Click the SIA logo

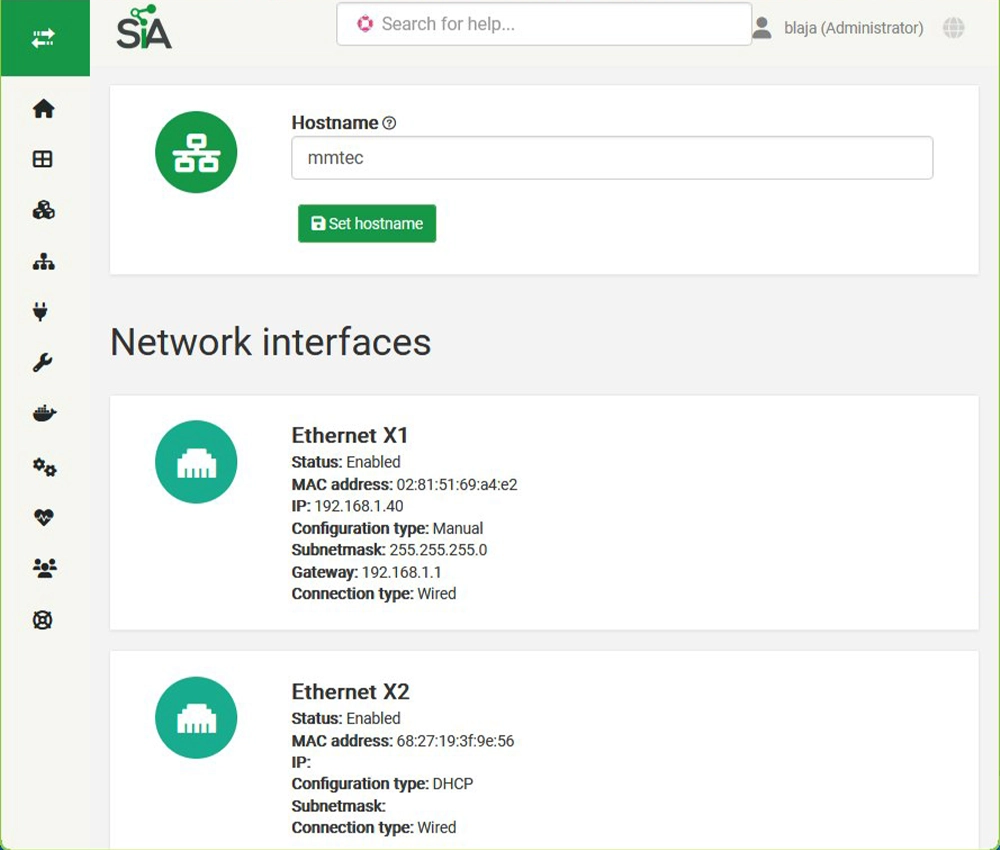[144, 27]
